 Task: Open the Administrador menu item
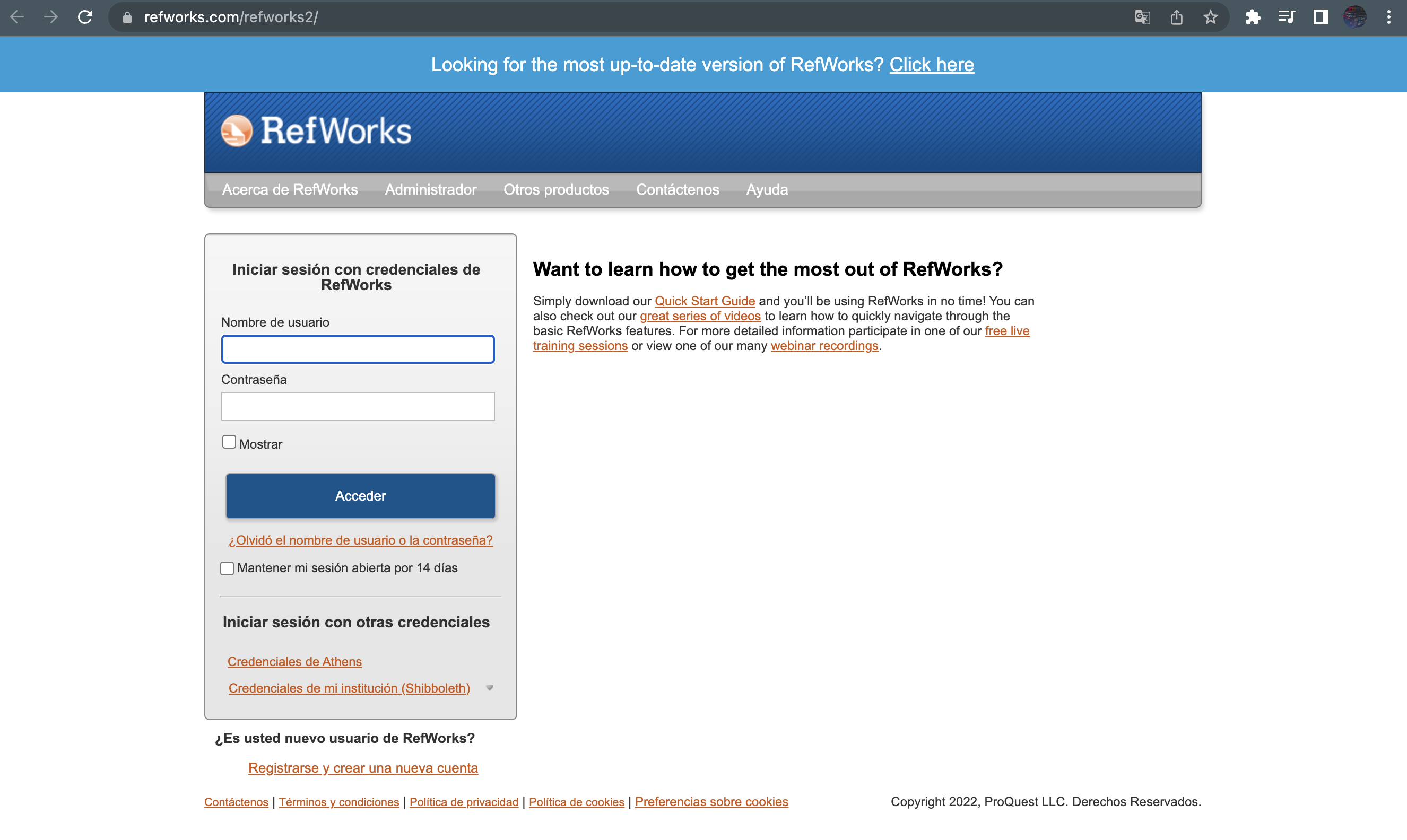pyautogui.click(x=431, y=189)
